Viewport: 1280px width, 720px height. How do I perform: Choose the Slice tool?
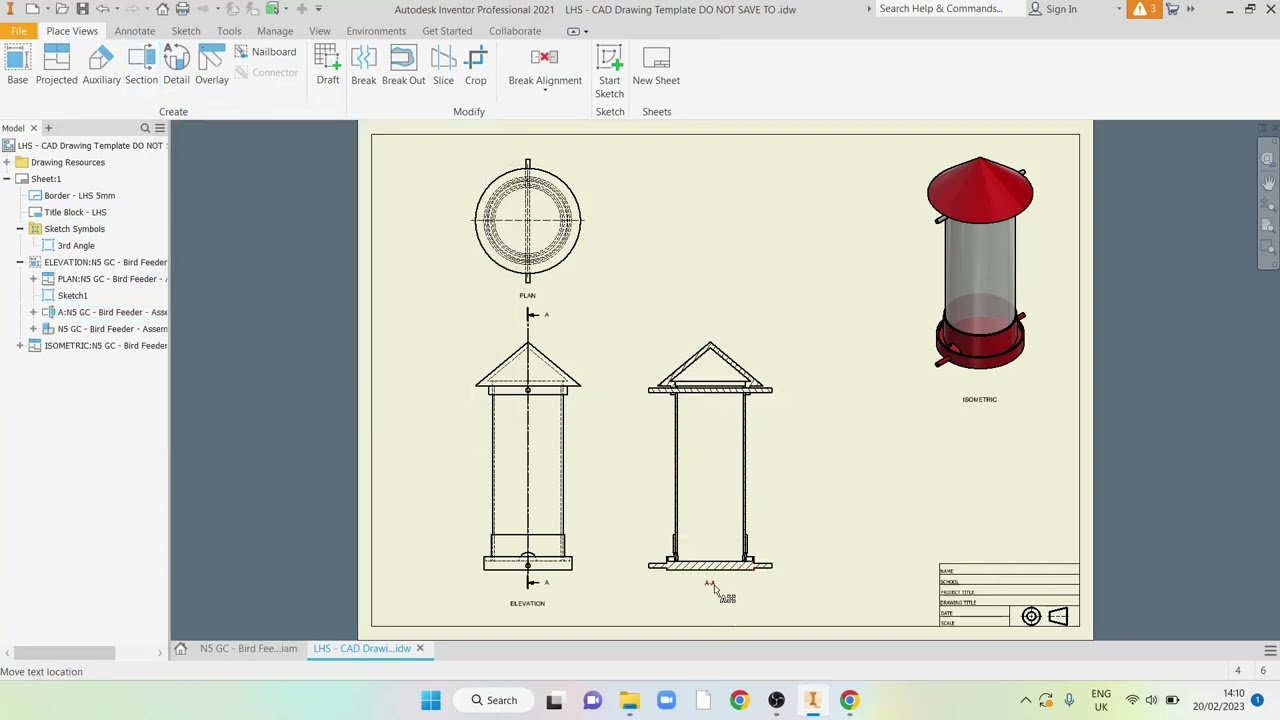[443, 66]
